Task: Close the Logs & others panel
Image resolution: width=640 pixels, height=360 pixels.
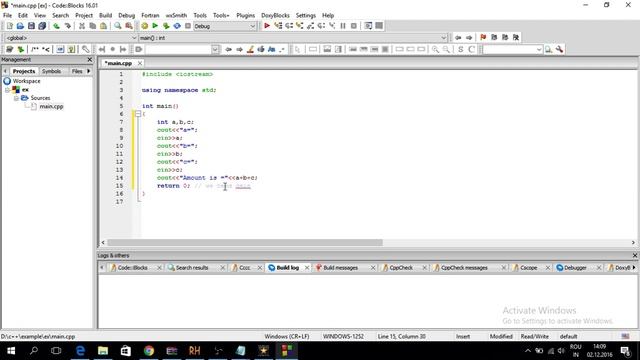Action: tap(635, 256)
